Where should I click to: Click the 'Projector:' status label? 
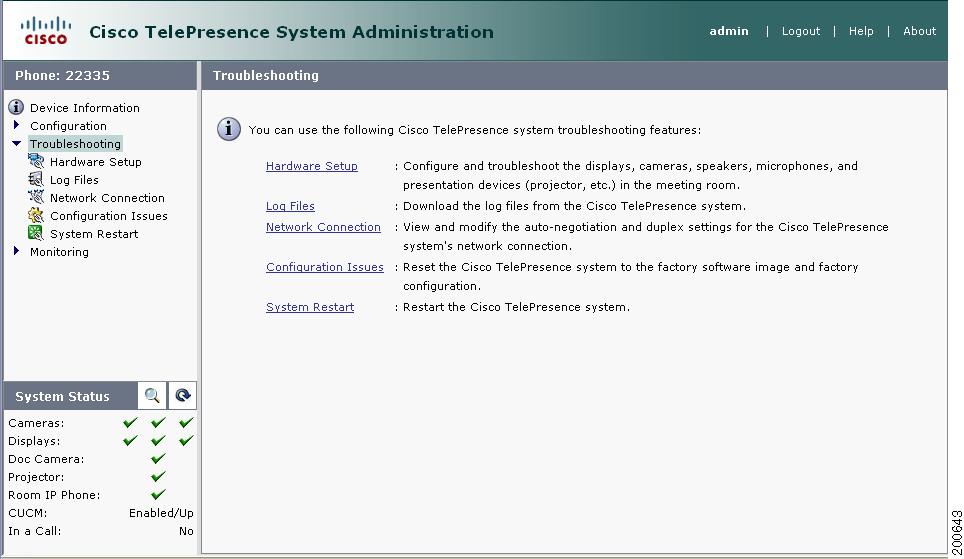click(36, 477)
